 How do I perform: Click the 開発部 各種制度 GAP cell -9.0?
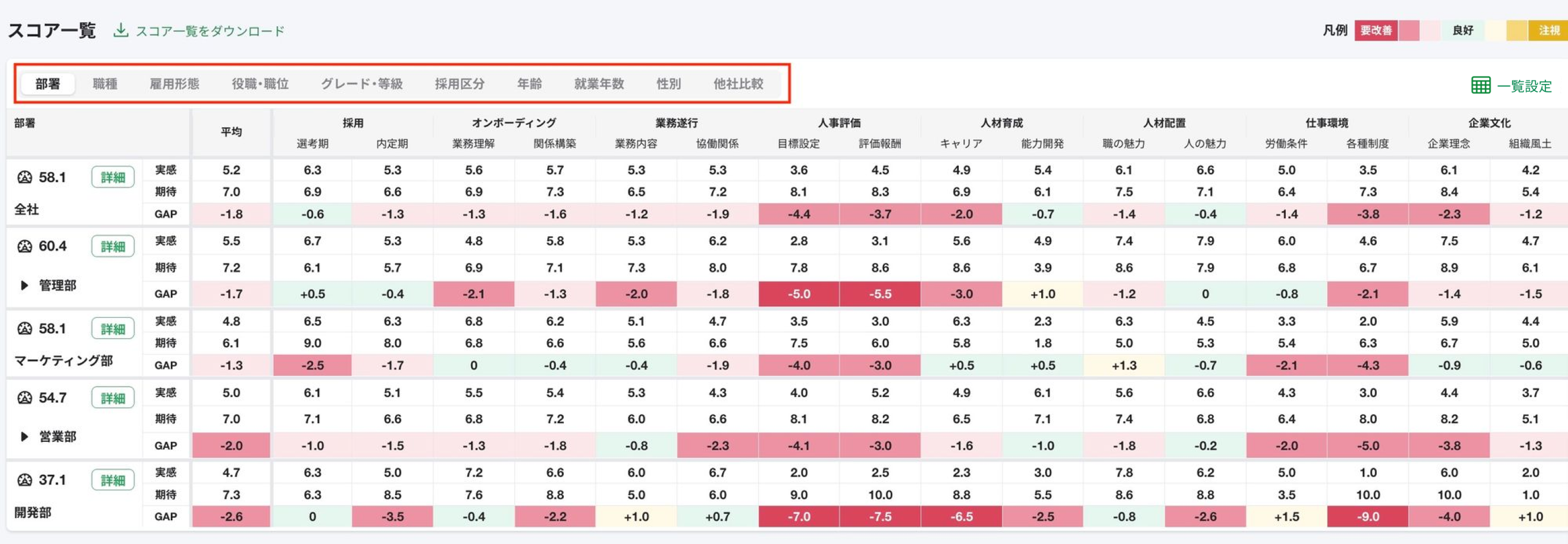1367,517
